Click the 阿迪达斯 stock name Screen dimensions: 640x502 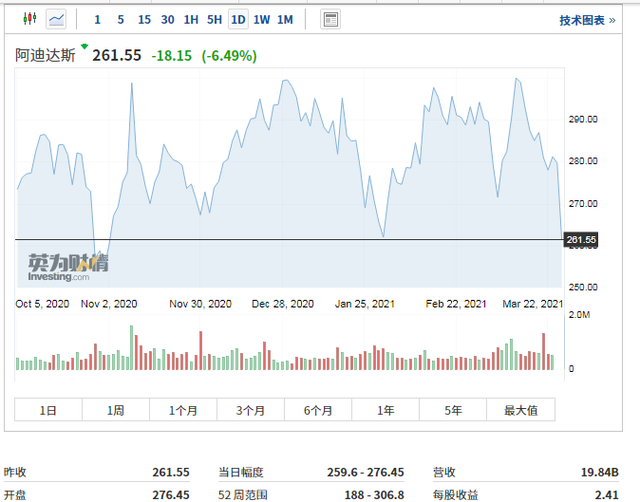click(45, 55)
